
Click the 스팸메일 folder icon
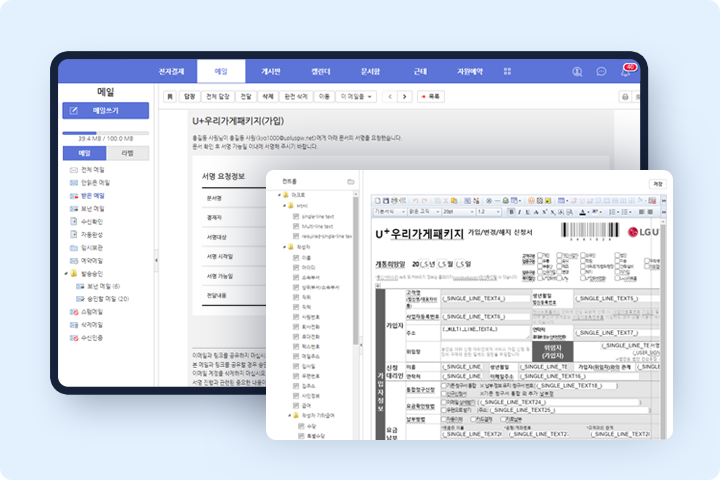coord(73,312)
